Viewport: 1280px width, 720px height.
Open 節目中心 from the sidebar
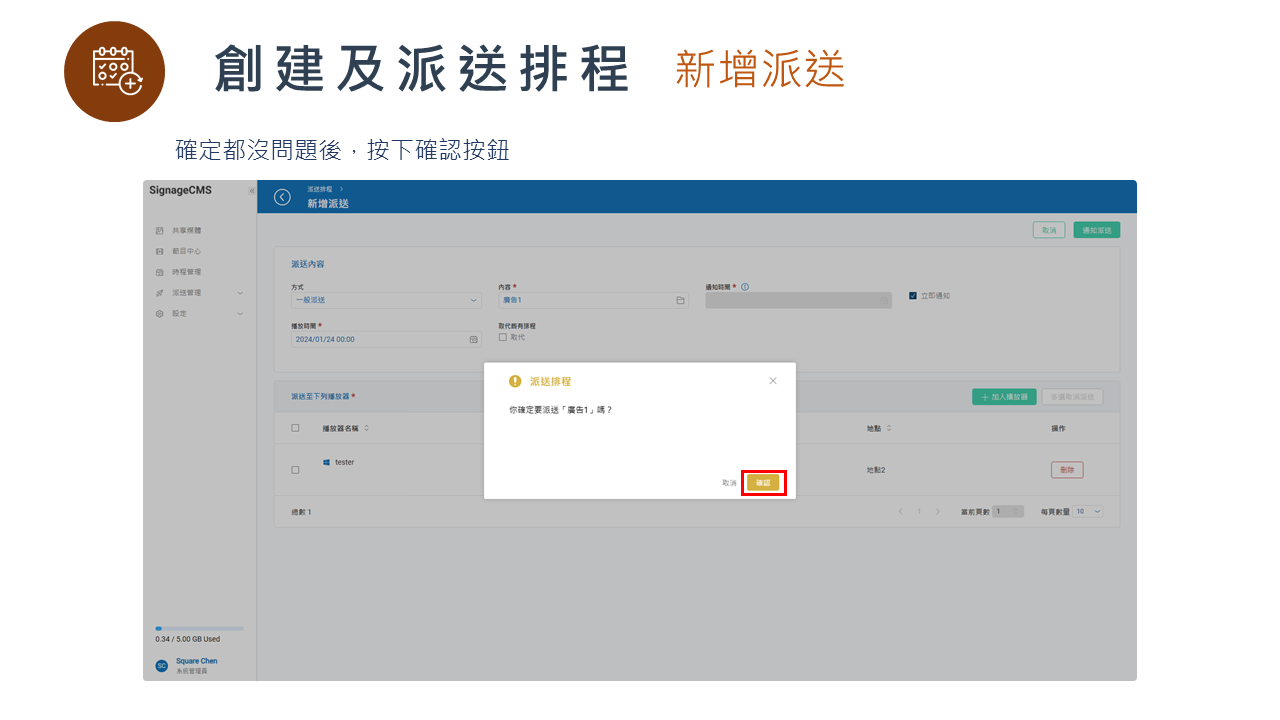click(185, 251)
